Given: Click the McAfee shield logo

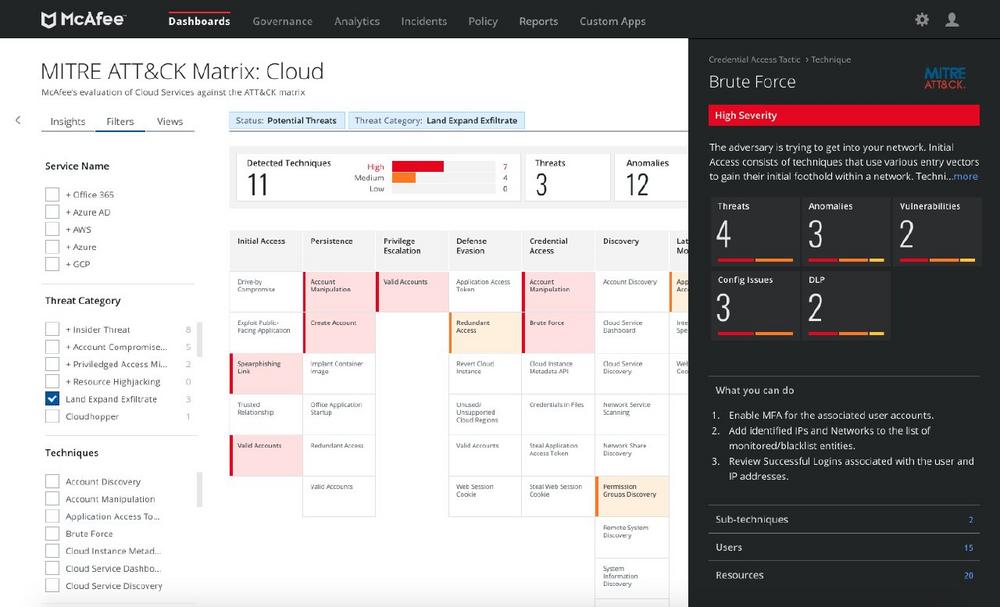Looking at the screenshot, I should pos(48,20).
